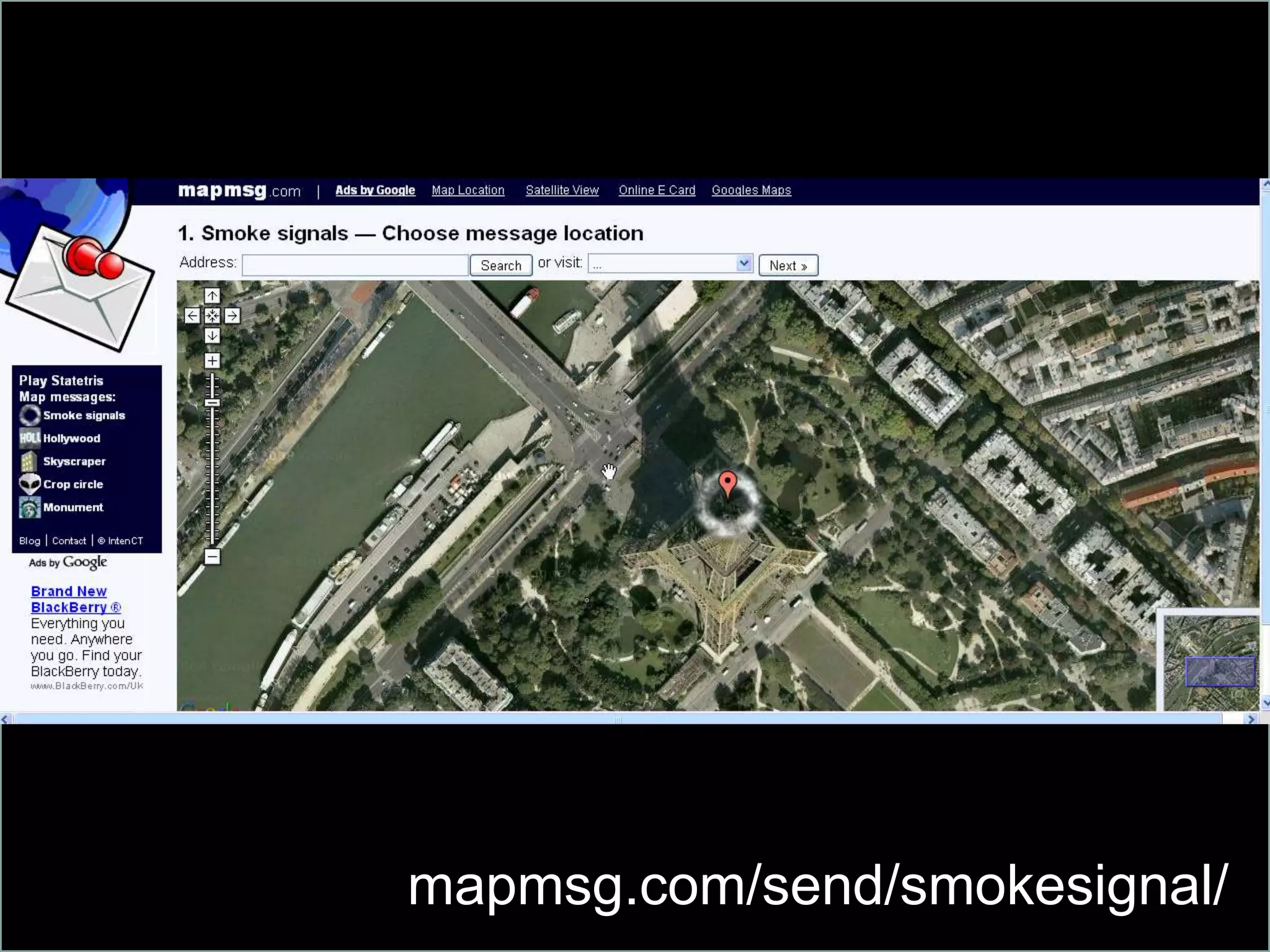The image size is (1270, 952).
Task: Adjust the map zoom slider handle
Action: click(x=212, y=403)
